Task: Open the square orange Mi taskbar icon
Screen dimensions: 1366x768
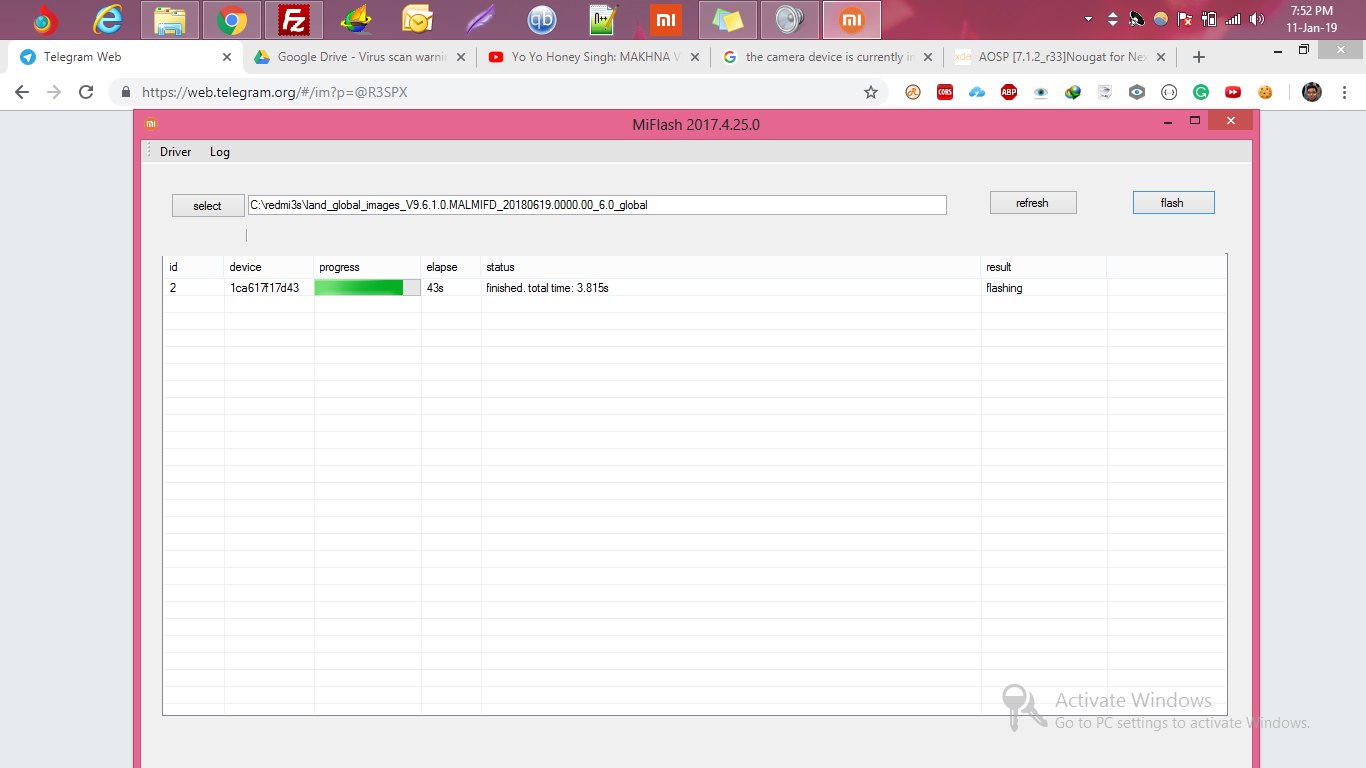Action: click(x=666, y=19)
